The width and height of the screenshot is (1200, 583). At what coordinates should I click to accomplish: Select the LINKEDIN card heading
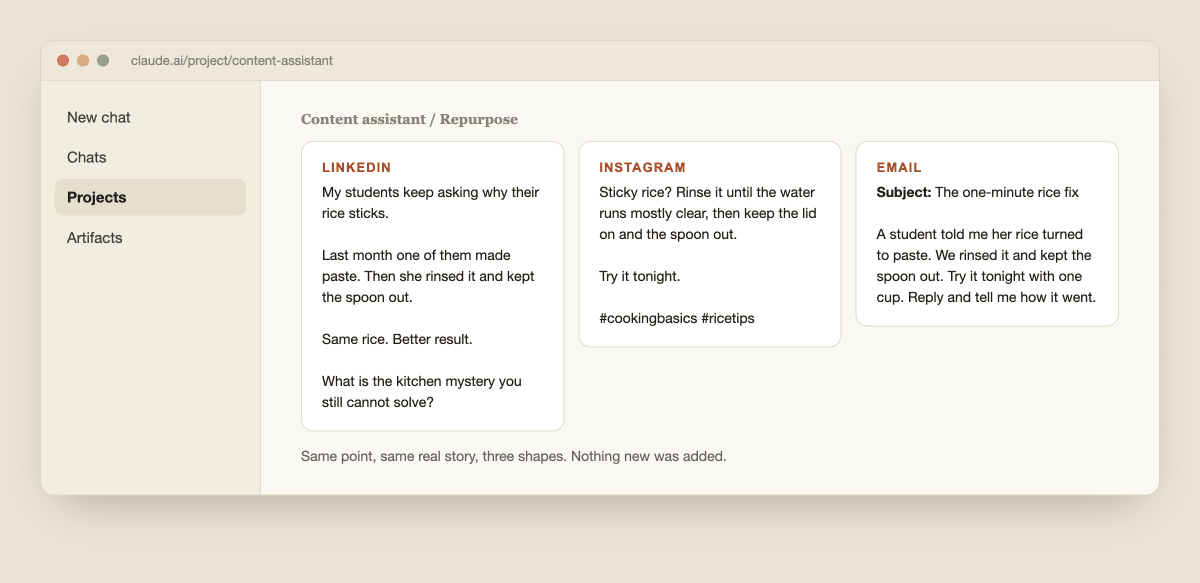click(x=356, y=167)
